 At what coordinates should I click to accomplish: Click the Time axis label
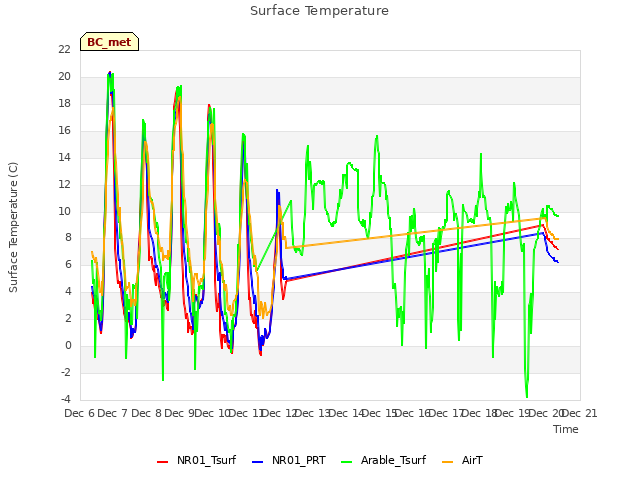566,429
